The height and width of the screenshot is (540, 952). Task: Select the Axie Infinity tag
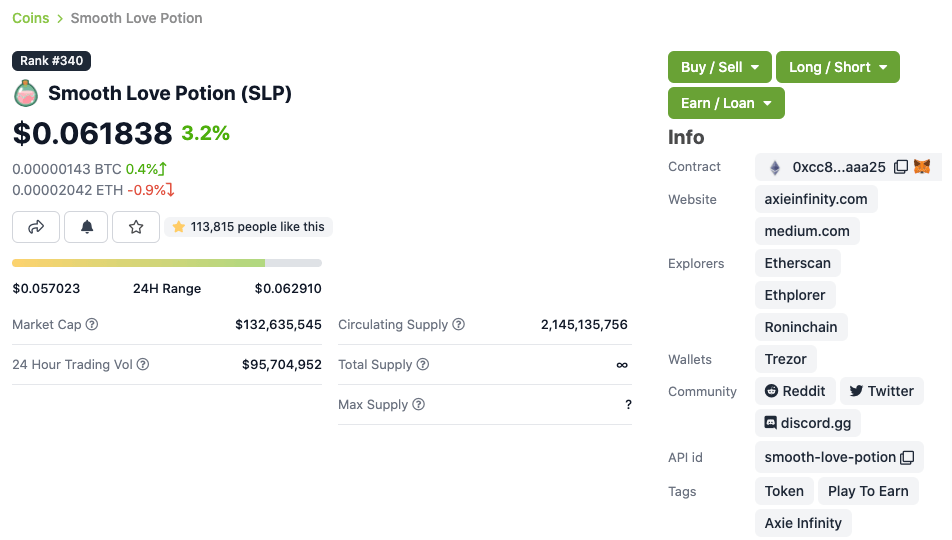coord(803,524)
